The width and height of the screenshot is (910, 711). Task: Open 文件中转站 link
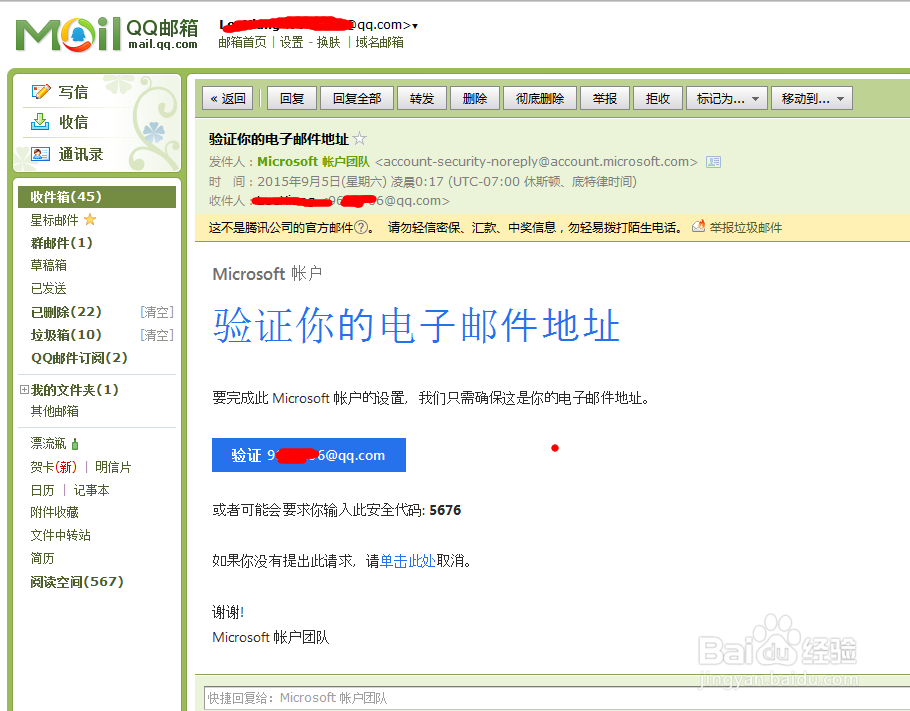point(60,535)
